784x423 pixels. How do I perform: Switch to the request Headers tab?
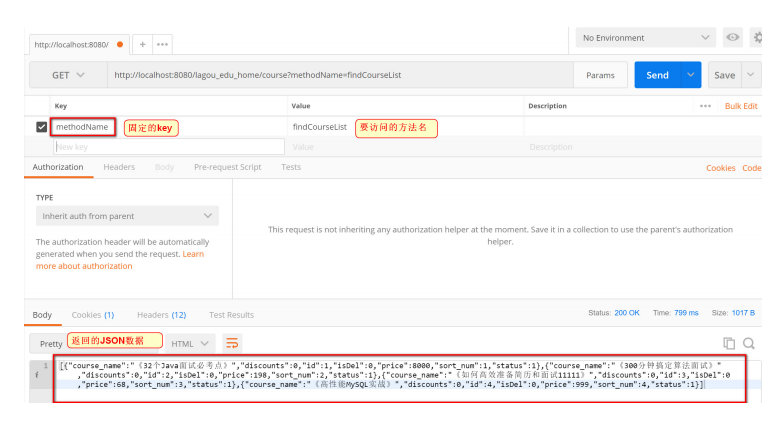tap(119, 167)
